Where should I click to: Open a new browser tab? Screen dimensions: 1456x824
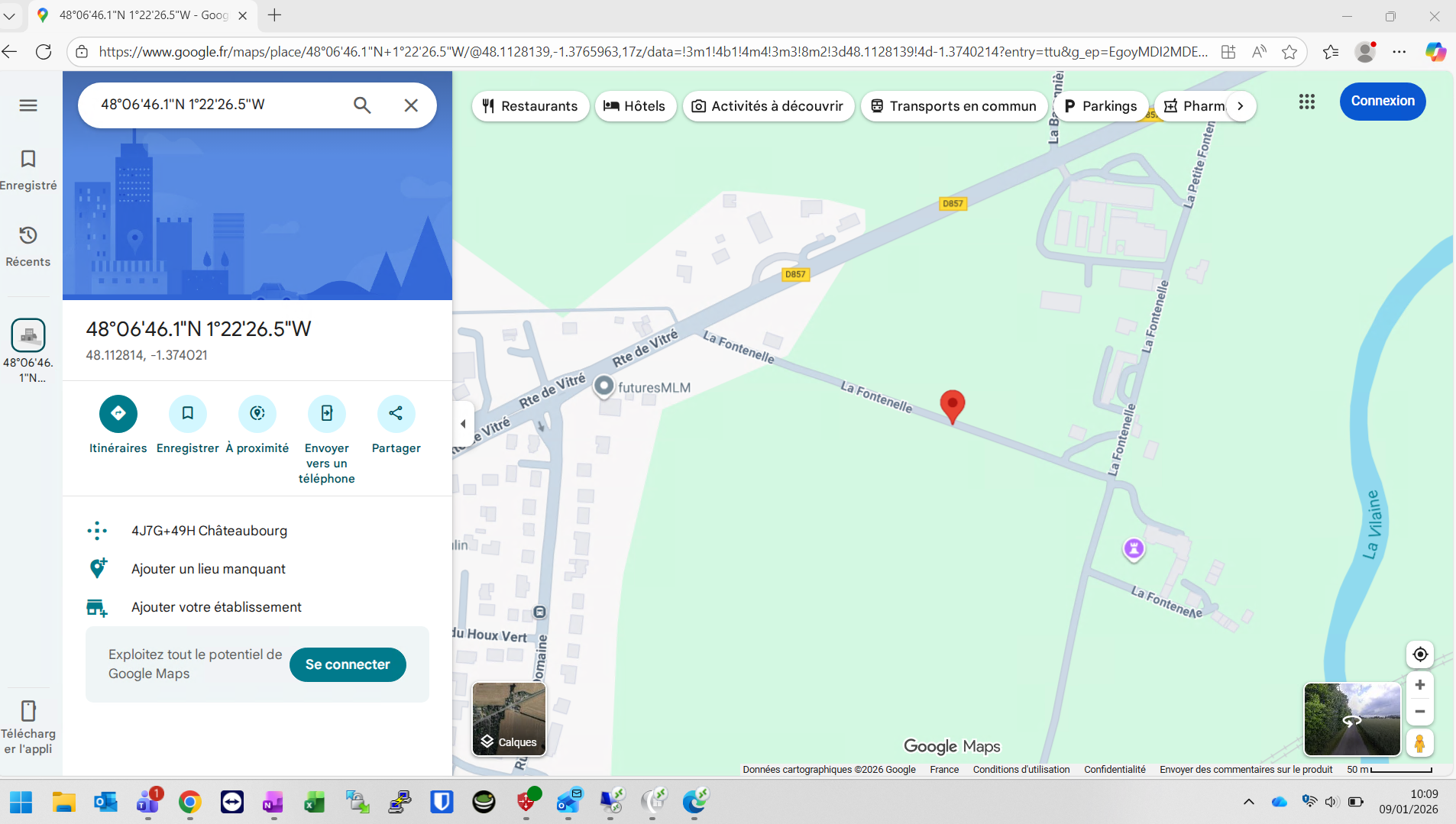(275, 15)
